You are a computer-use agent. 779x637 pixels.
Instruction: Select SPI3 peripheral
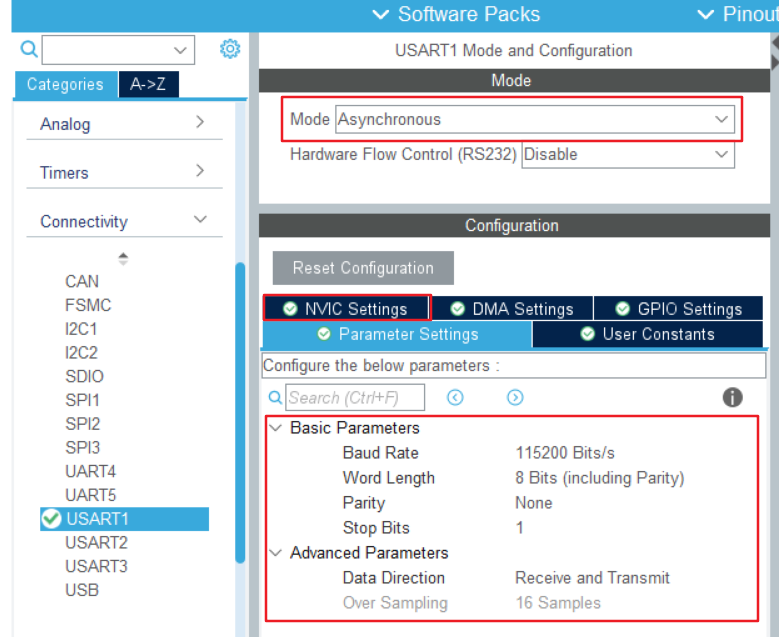pos(82,448)
